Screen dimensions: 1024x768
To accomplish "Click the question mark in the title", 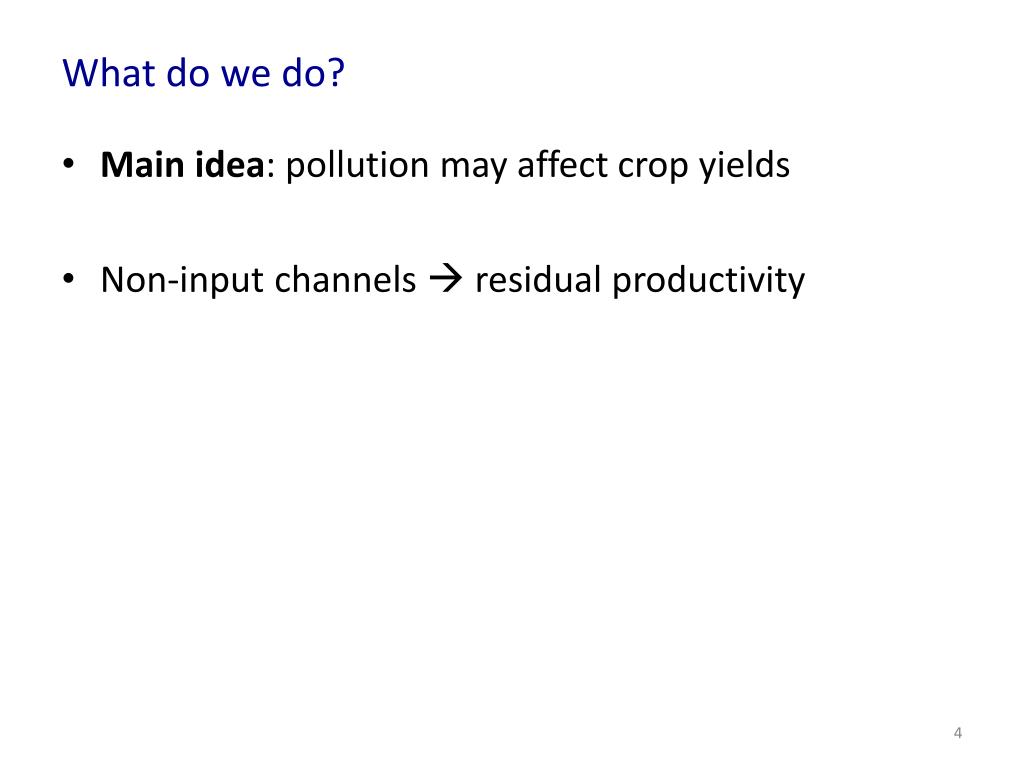I will pos(336,72).
